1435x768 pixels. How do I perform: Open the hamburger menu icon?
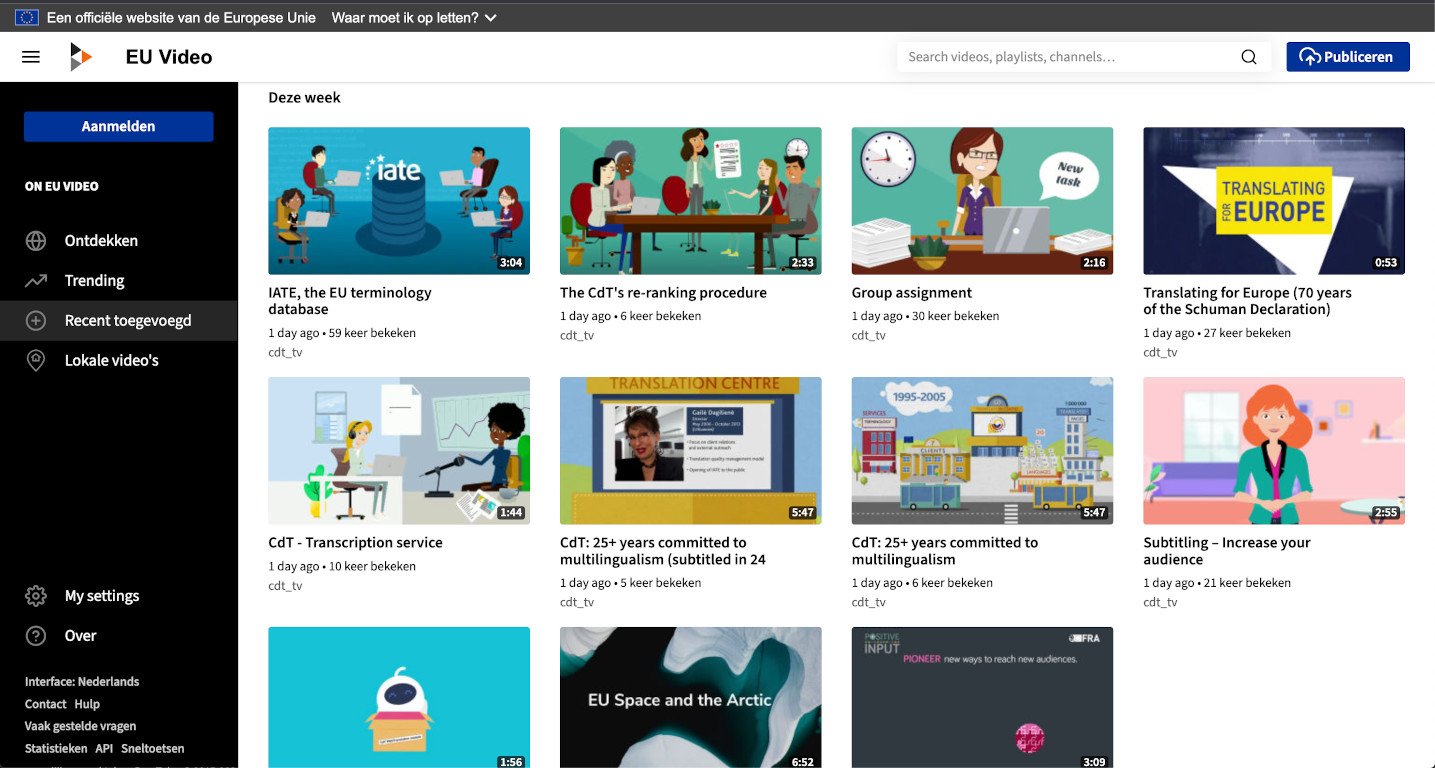pyautogui.click(x=31, y=57)
